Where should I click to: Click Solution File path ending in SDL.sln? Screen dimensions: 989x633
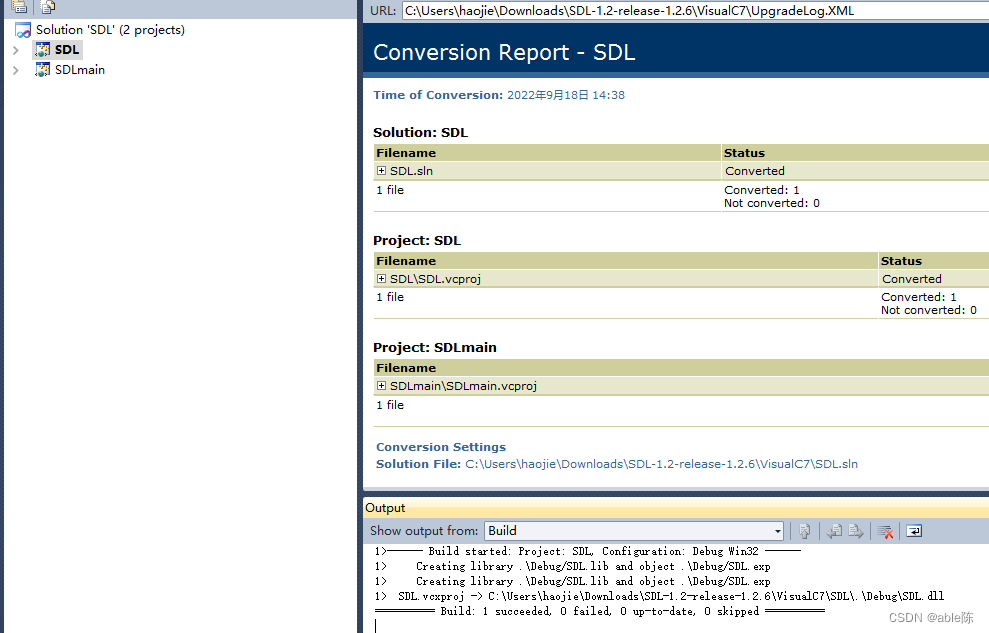(x=661, y=464)
